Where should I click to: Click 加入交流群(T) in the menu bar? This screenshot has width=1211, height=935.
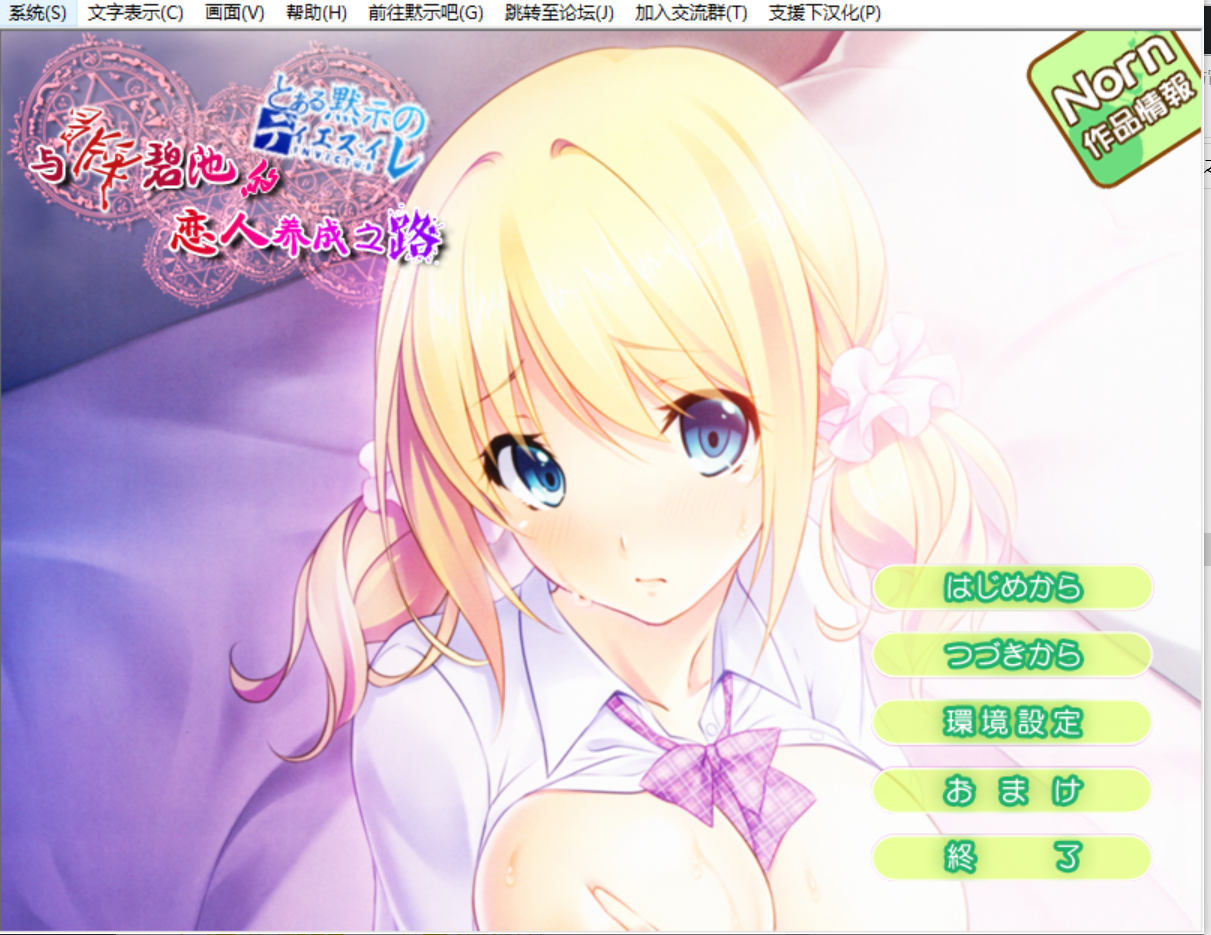click(x=690, y=13)
